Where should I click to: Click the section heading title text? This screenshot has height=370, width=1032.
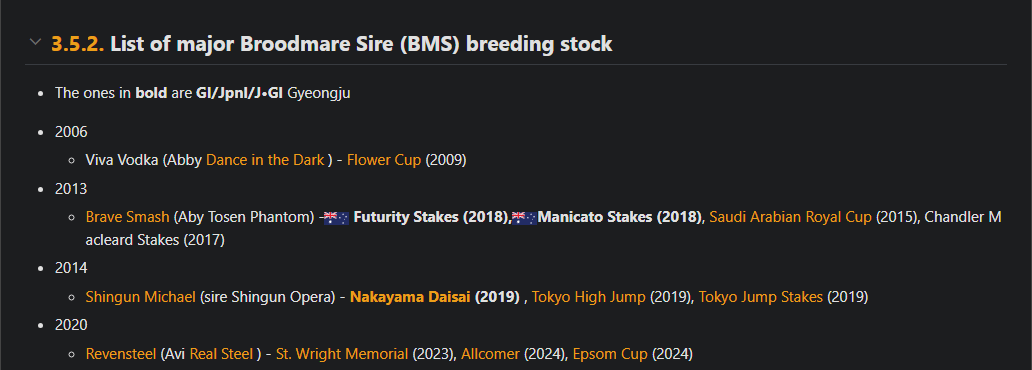tap(361, 44)
